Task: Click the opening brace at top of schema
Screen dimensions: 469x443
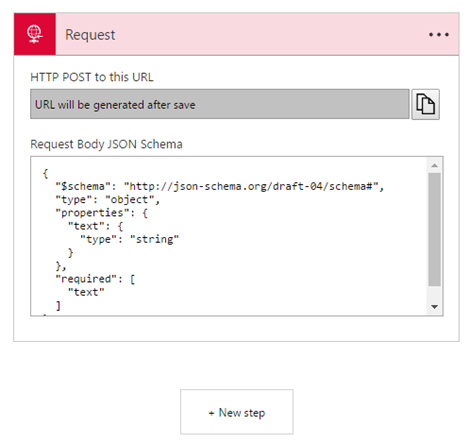Action: coord(46,173)
